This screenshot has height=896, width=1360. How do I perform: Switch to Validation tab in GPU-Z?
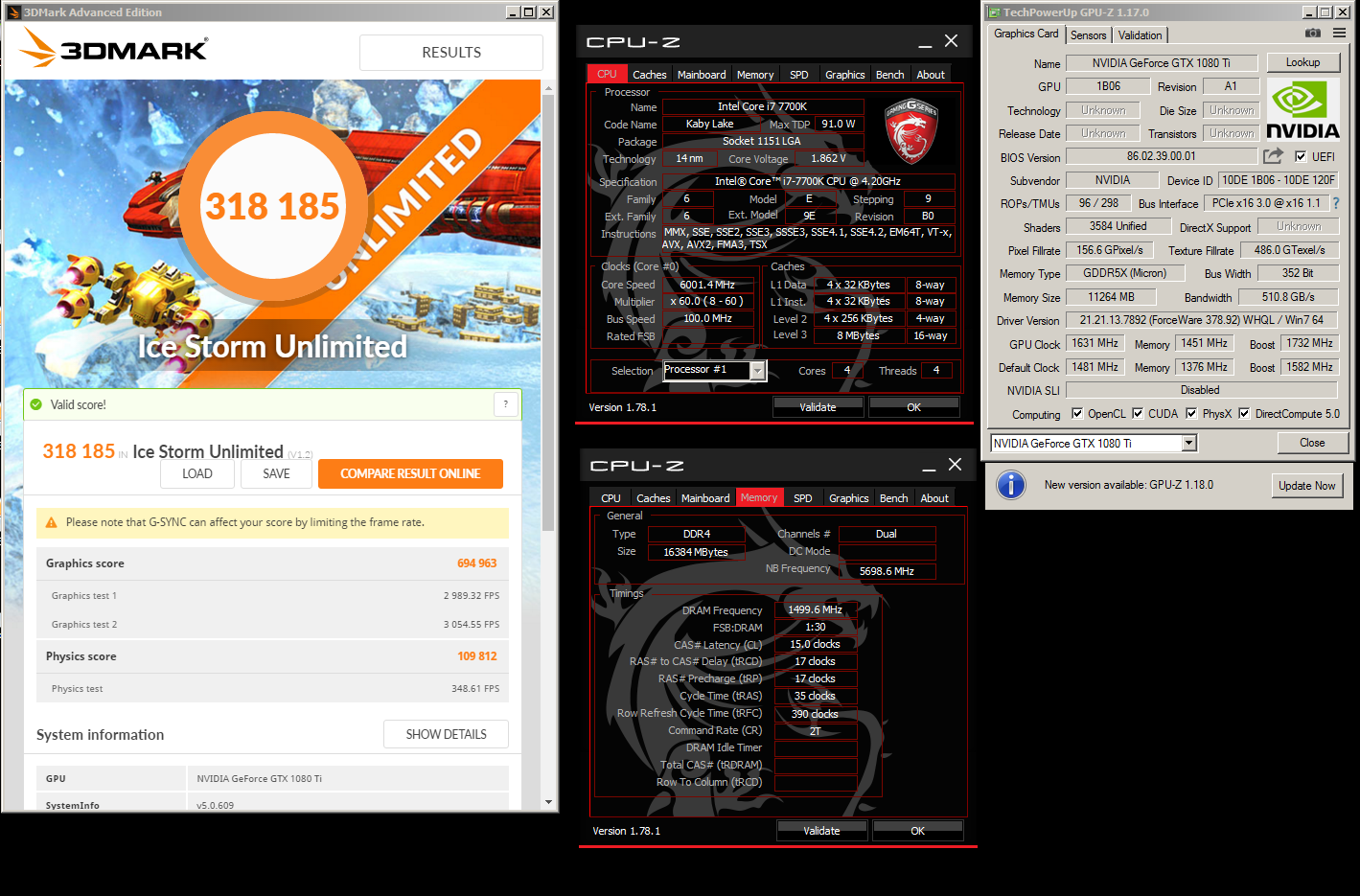pos(1141,35)
